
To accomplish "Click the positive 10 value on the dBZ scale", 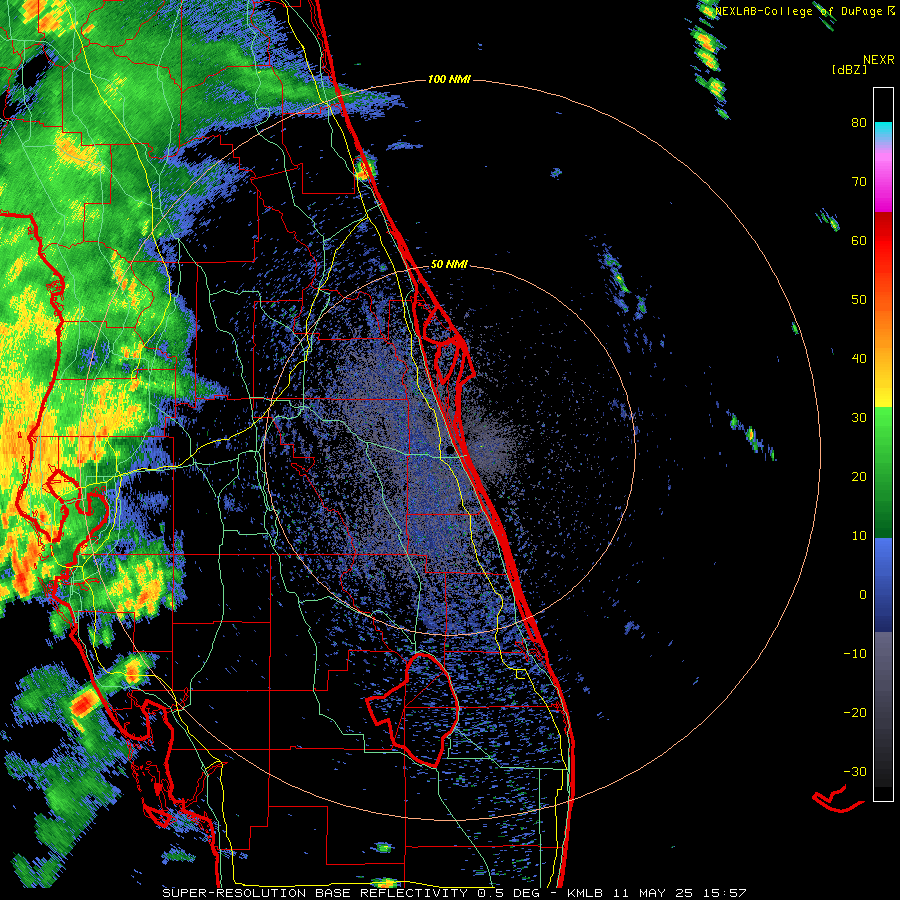I will tap(859, 536).
